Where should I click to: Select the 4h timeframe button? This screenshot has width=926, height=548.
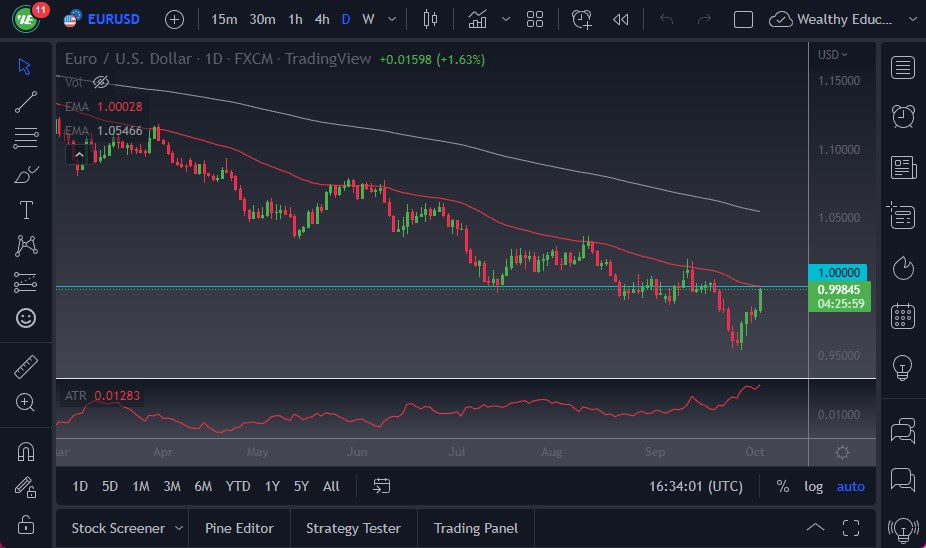[x=321, y=19]
